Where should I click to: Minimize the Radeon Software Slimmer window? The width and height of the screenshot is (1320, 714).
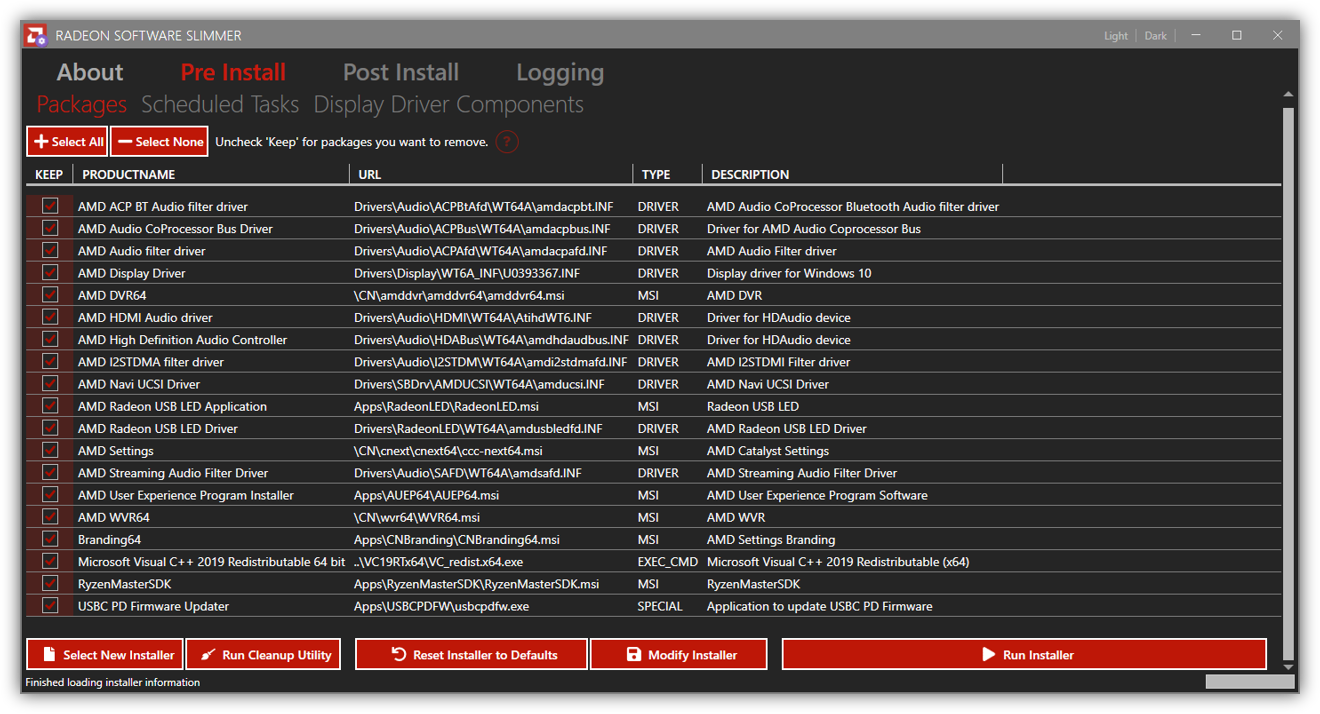[1196, 35]
